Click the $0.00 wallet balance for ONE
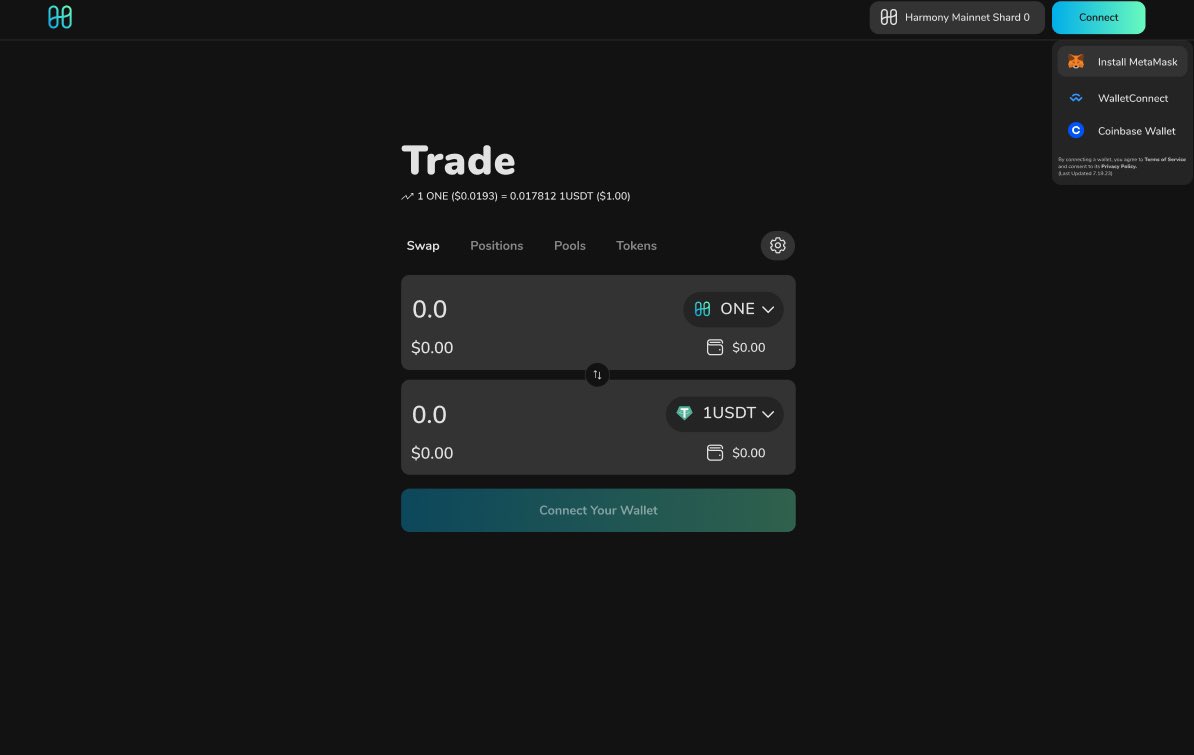 click(749, 347)
